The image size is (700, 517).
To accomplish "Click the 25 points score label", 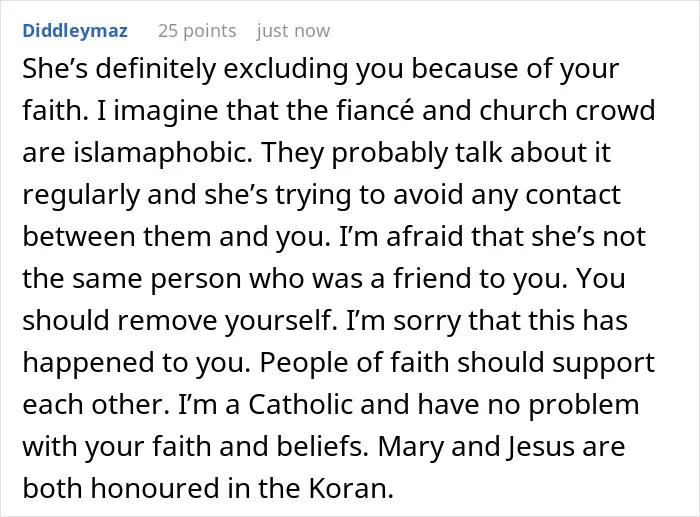I will pyautogui.click(x=197, y=31).
